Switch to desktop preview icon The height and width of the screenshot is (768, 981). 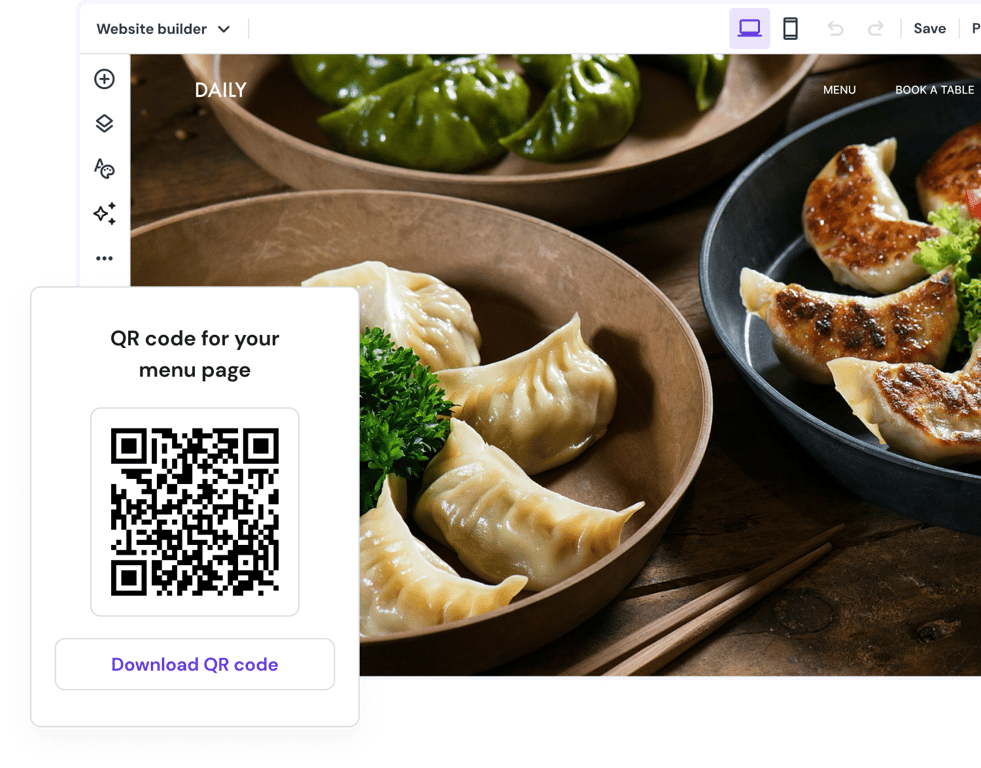coord(750,28)
